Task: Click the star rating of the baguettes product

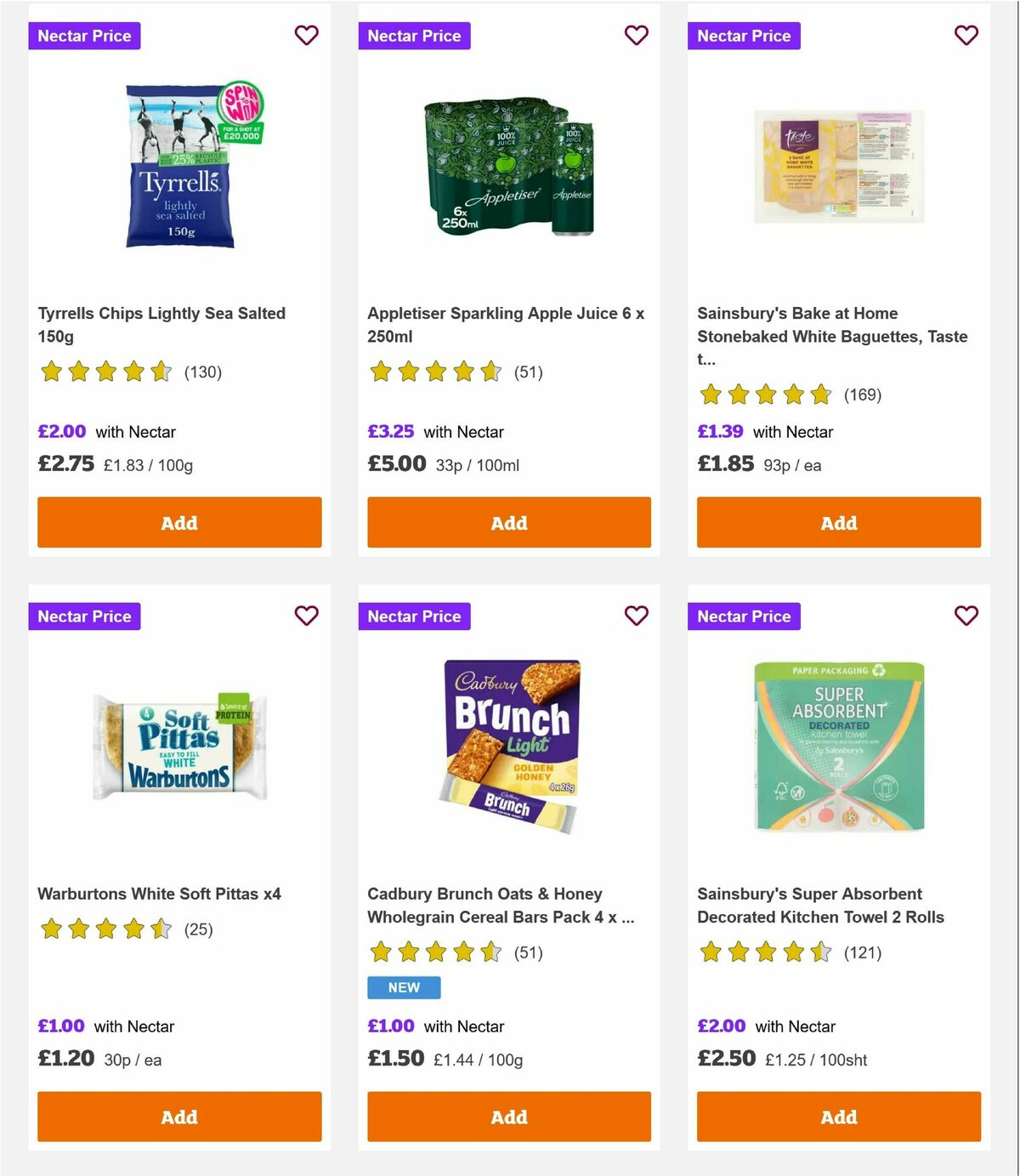Action: (x=763, y=395)
